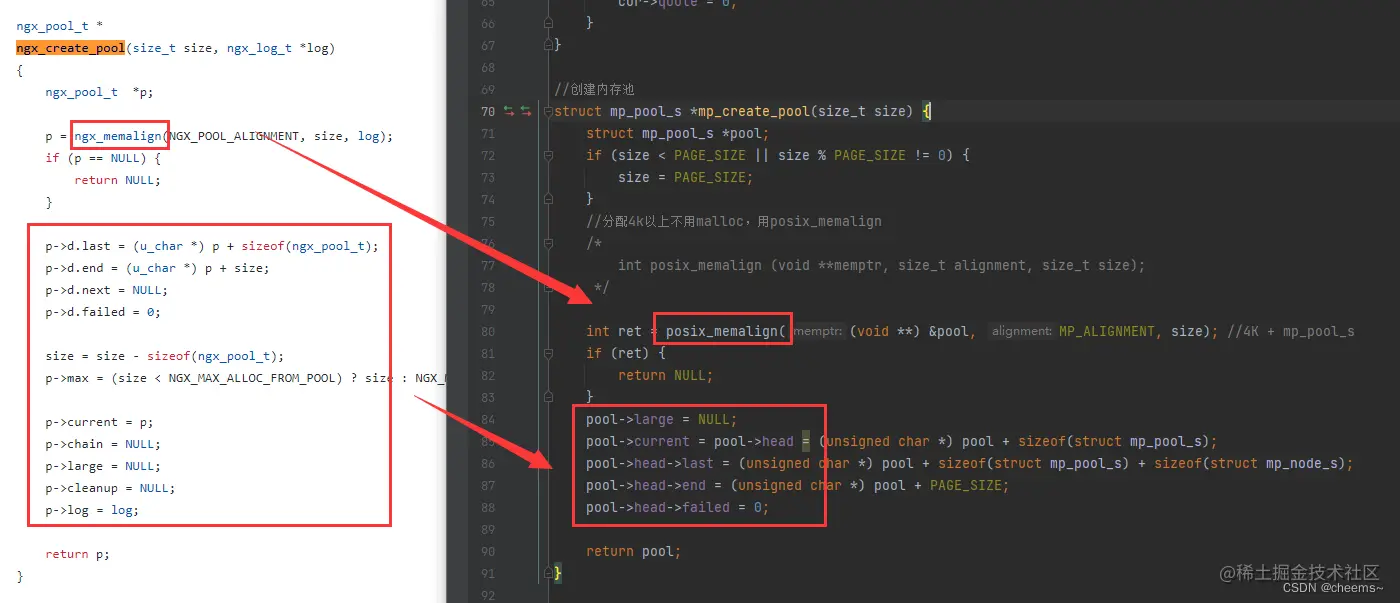Click 'return NULL;' on line 82
This screenshot has height=603, width=1400.
pyautogui.click(x=665, y=375)
